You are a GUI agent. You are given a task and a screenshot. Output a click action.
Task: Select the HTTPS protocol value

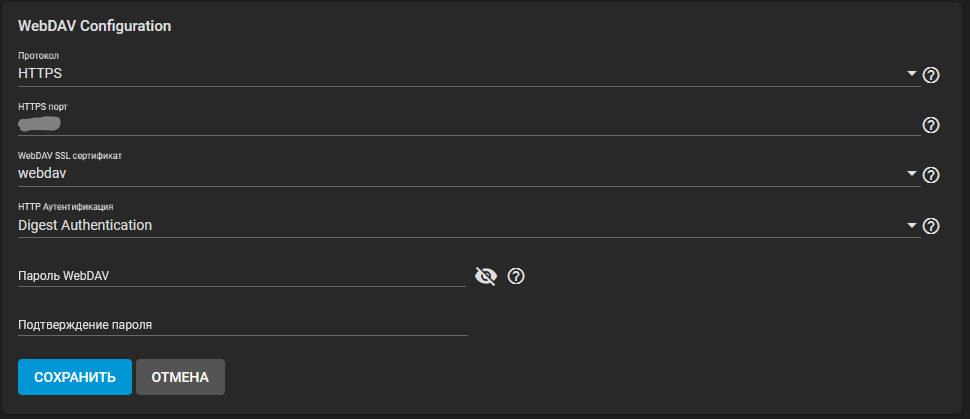click(40, 74)
